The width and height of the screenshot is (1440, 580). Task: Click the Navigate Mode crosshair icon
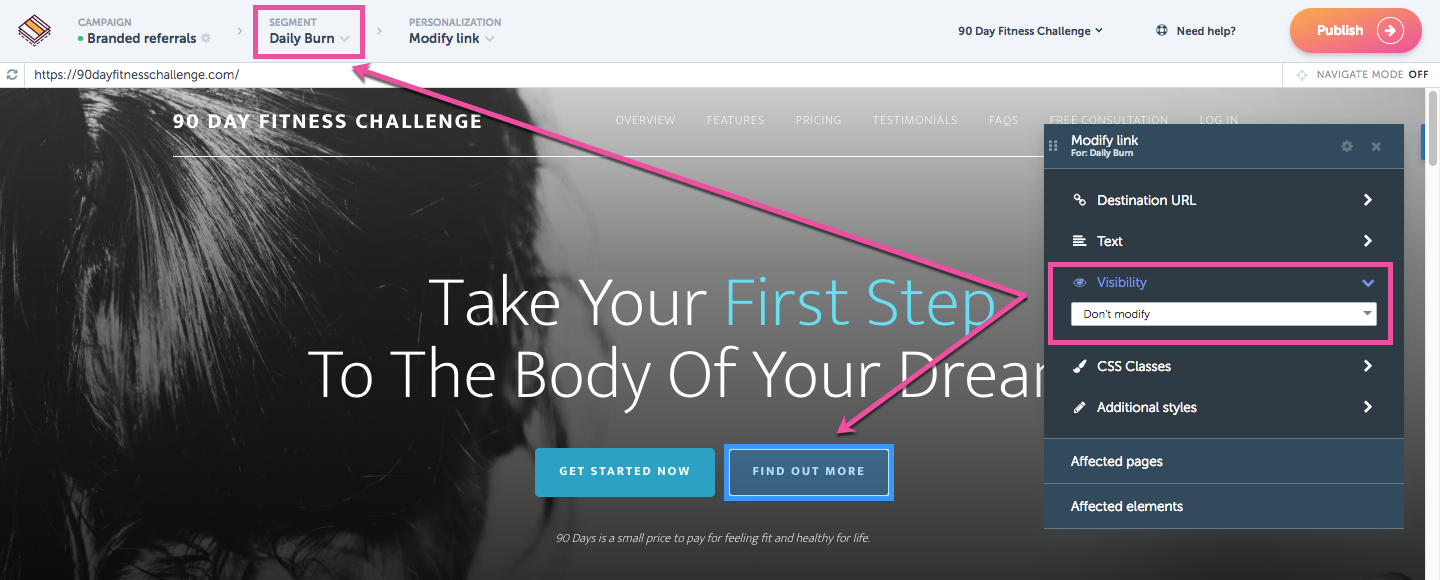pos(1302,75)
